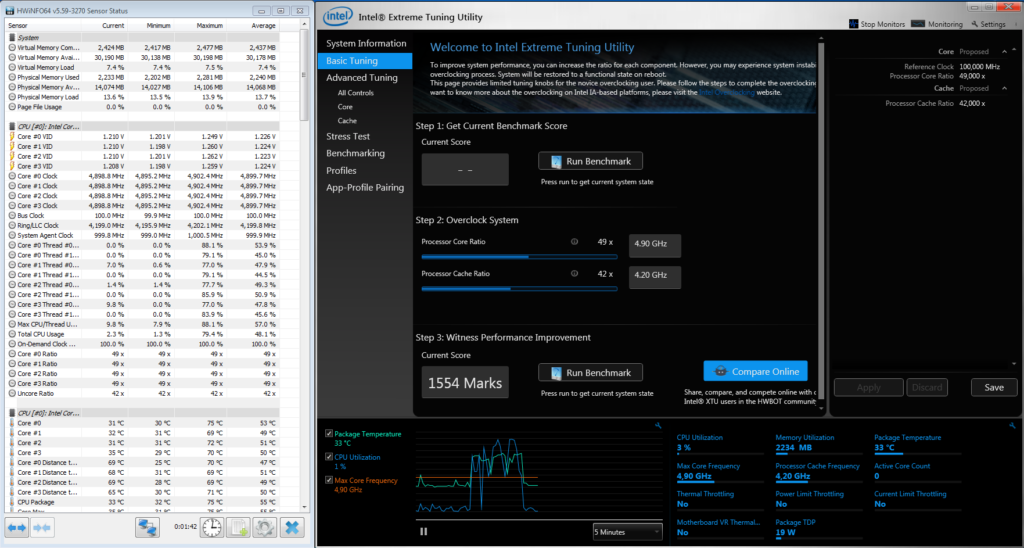Click info icon beside Processor Cache Ratio
Screen dimensions: 1024x548
(x=575, y=274)
